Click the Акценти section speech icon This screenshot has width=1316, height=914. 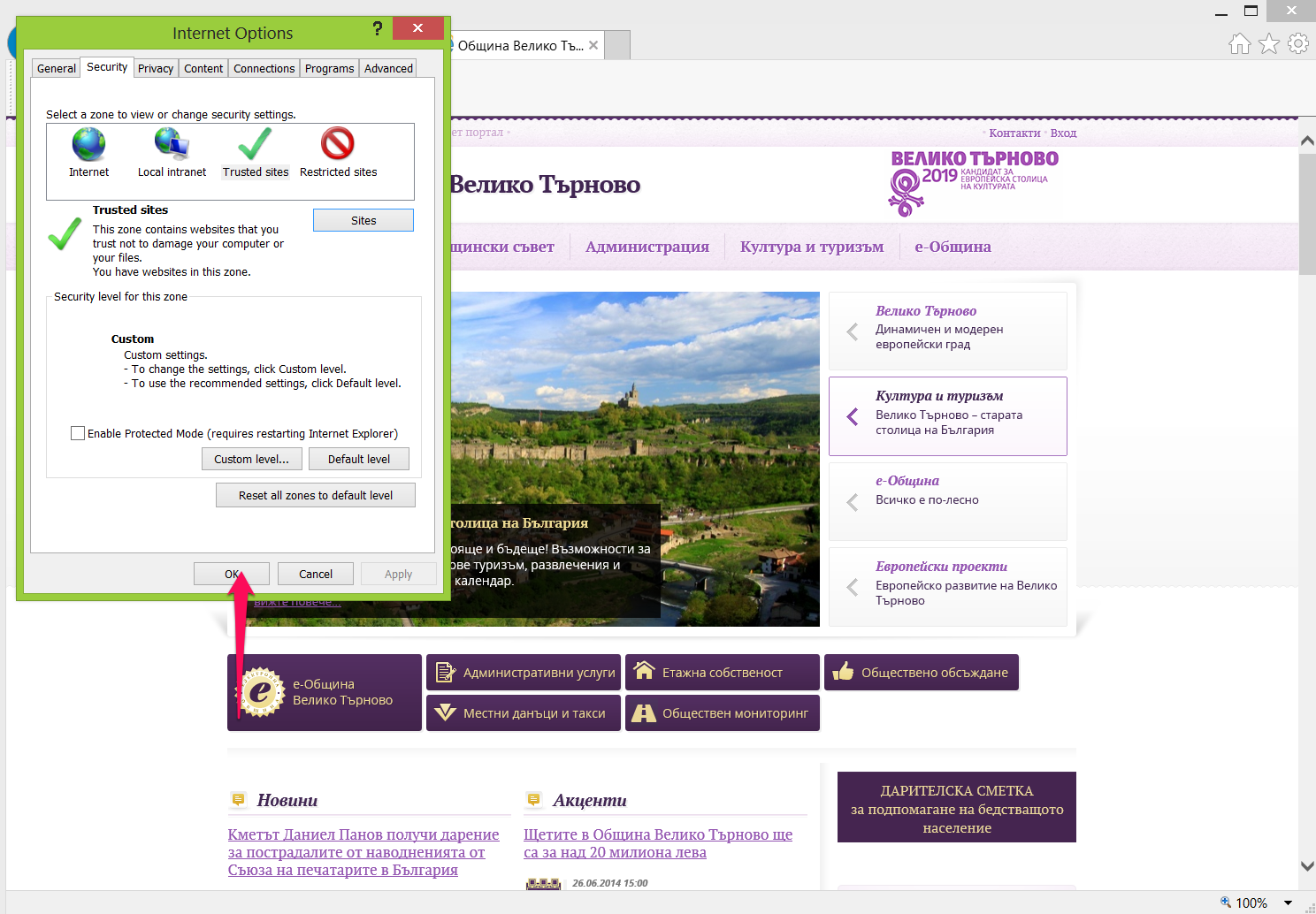point(533,799)
